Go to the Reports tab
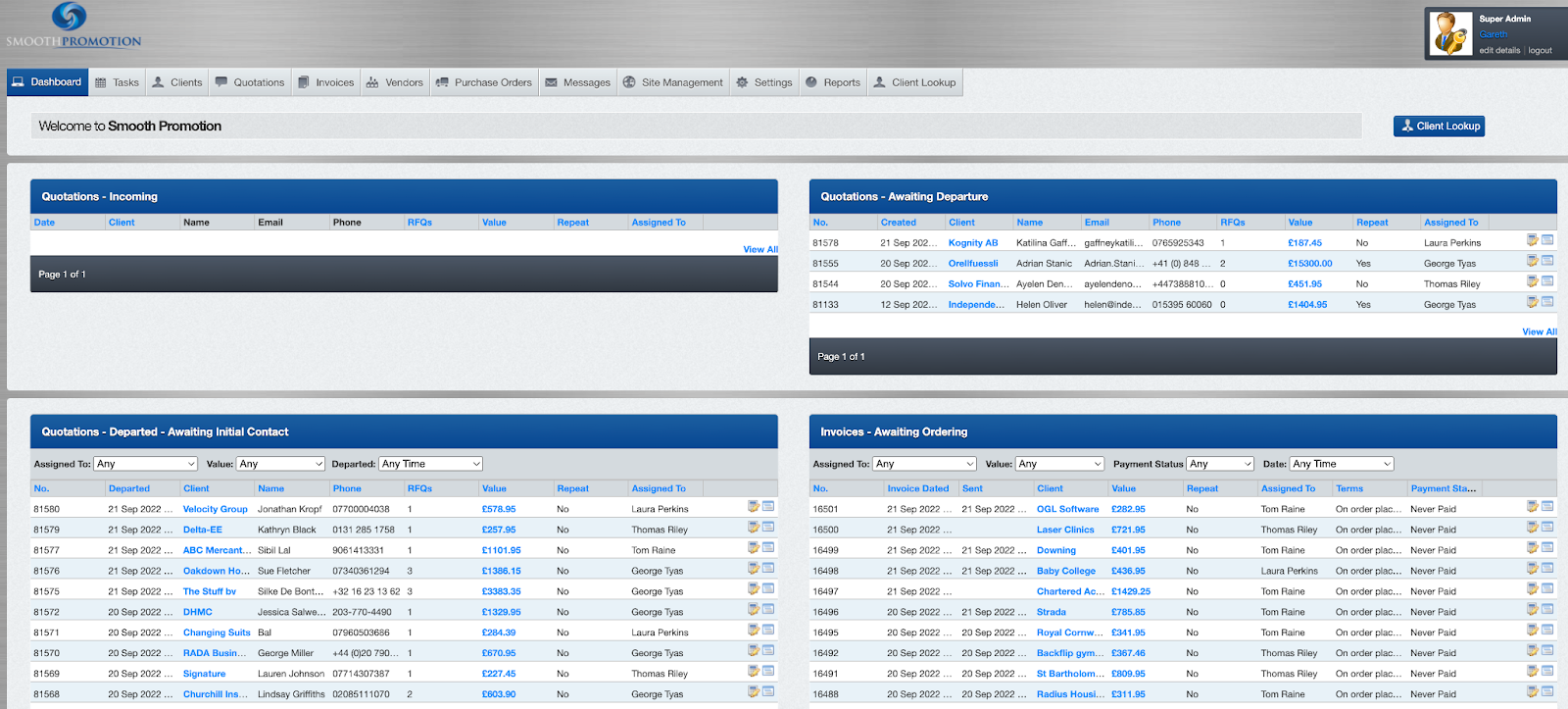Image resolution: width=1568 pixels, height=709 pixels. pos(833,82)
